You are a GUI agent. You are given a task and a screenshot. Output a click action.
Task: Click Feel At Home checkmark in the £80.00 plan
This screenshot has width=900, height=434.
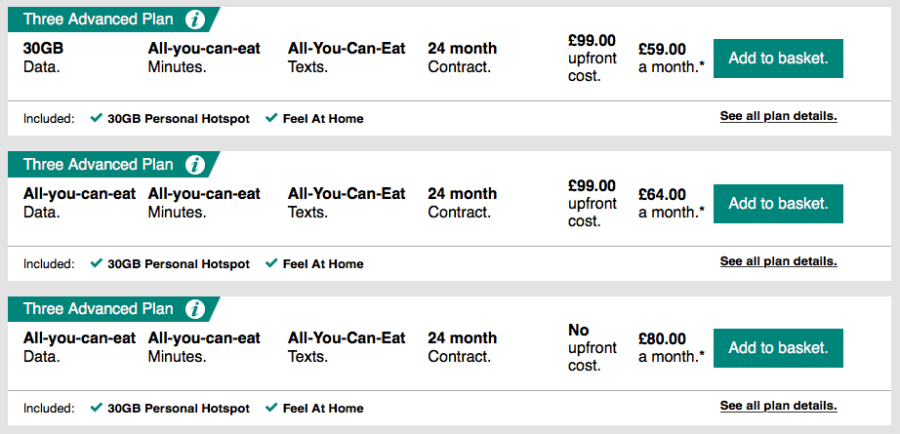[x=271, y=408]
